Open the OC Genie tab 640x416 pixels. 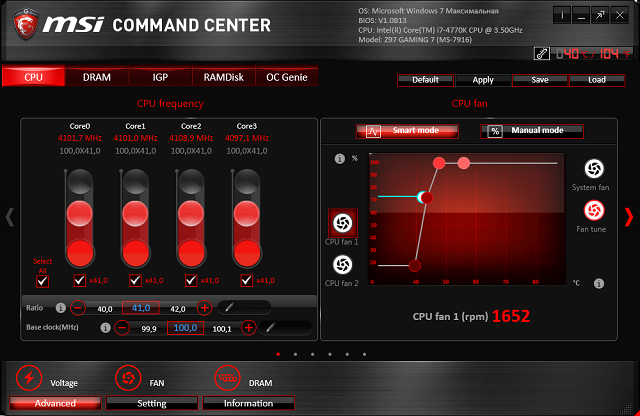(x=287, y=77)
